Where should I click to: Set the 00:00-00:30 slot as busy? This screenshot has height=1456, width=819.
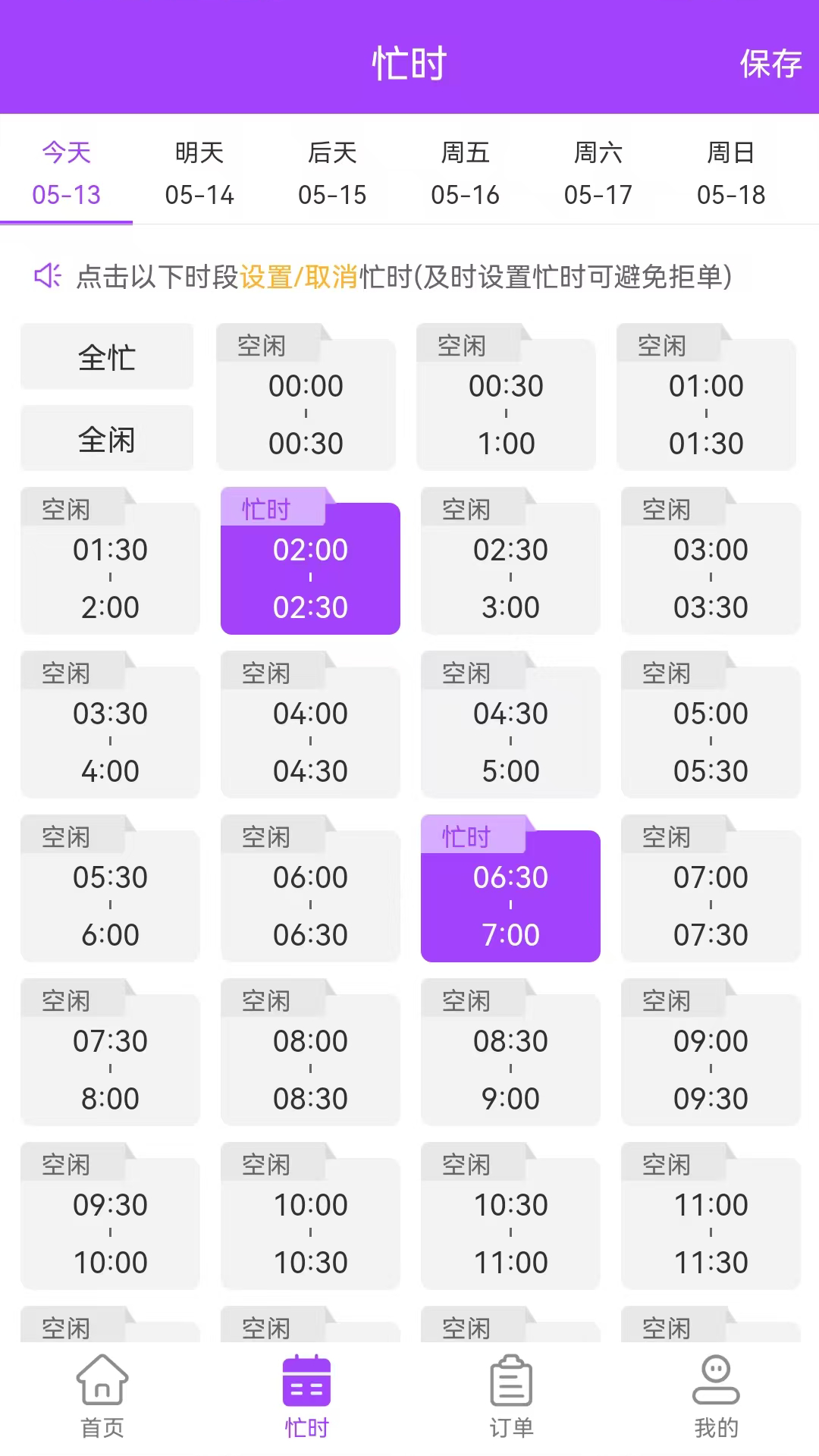(x=306, y=405)
